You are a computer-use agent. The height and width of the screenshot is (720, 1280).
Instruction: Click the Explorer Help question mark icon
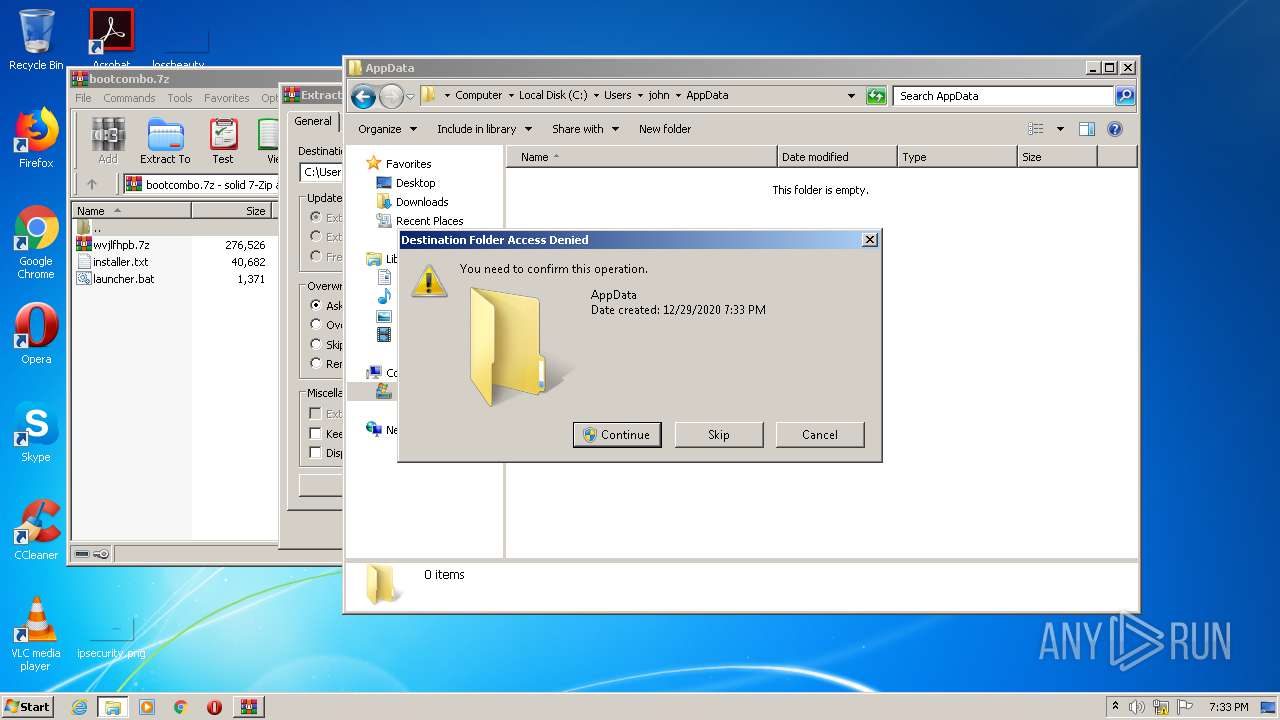tap(1115, 129)
